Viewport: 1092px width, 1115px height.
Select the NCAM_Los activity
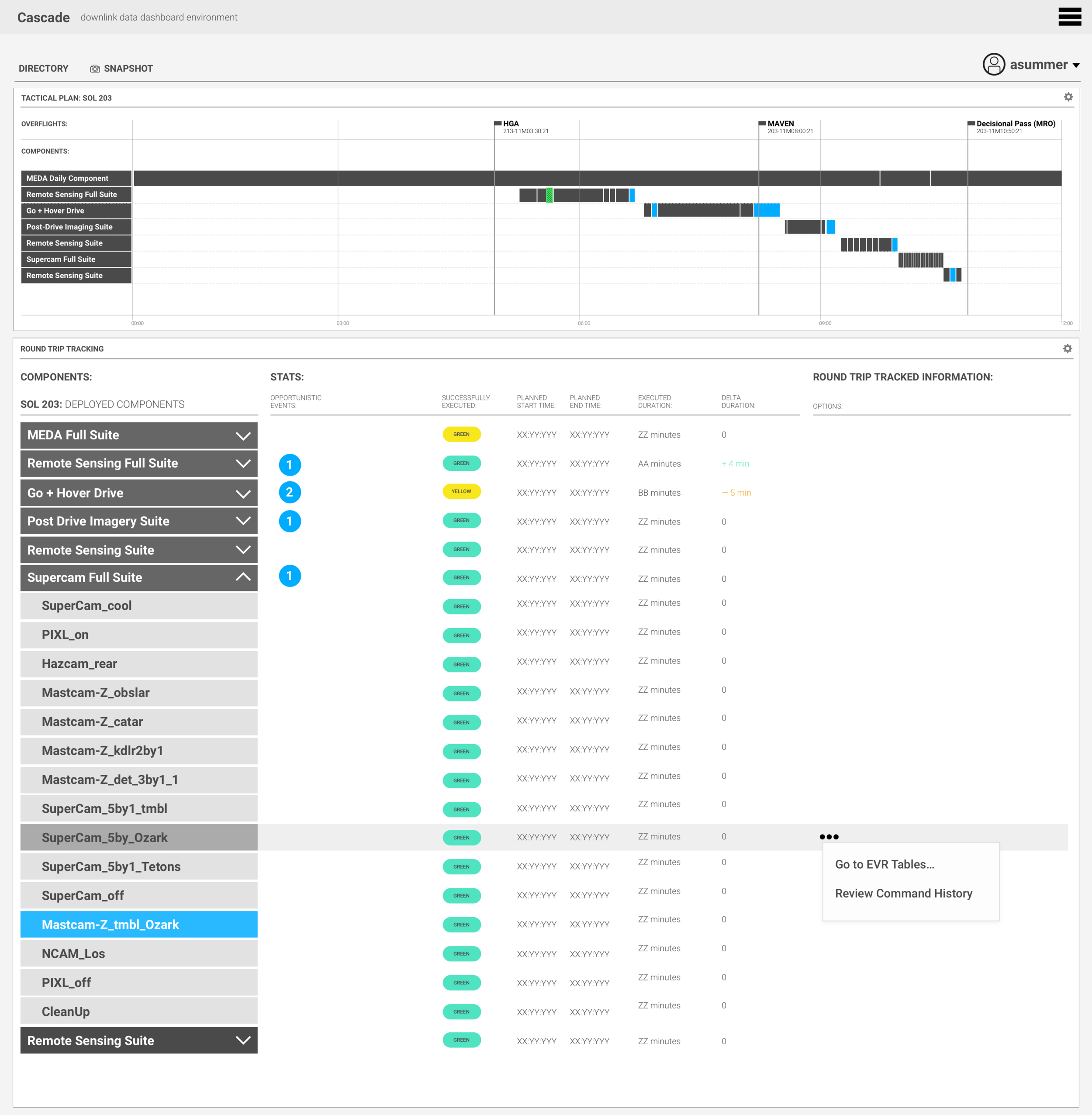(x=139, y=954)
